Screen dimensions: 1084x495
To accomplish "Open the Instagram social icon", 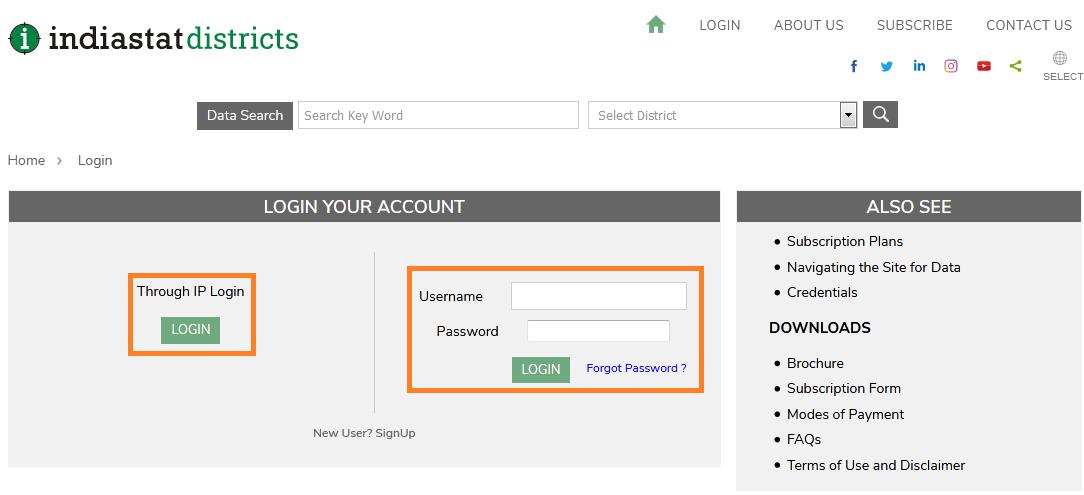I will (x=951, y=66).
